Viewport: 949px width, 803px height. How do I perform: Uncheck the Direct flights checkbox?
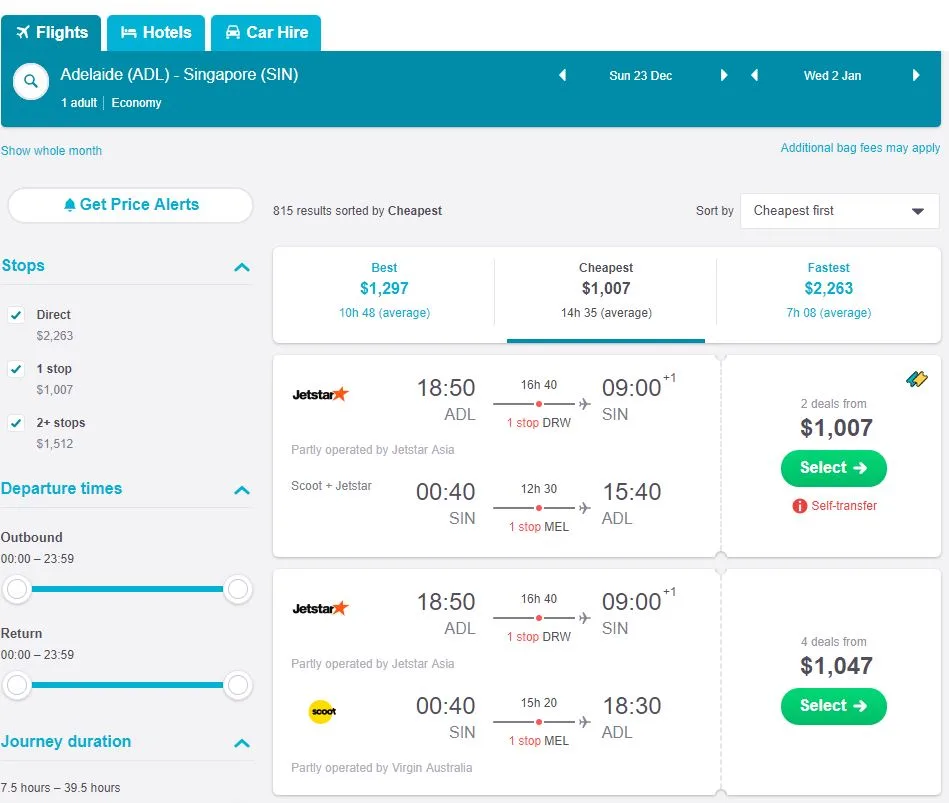[x=16, y=314]
